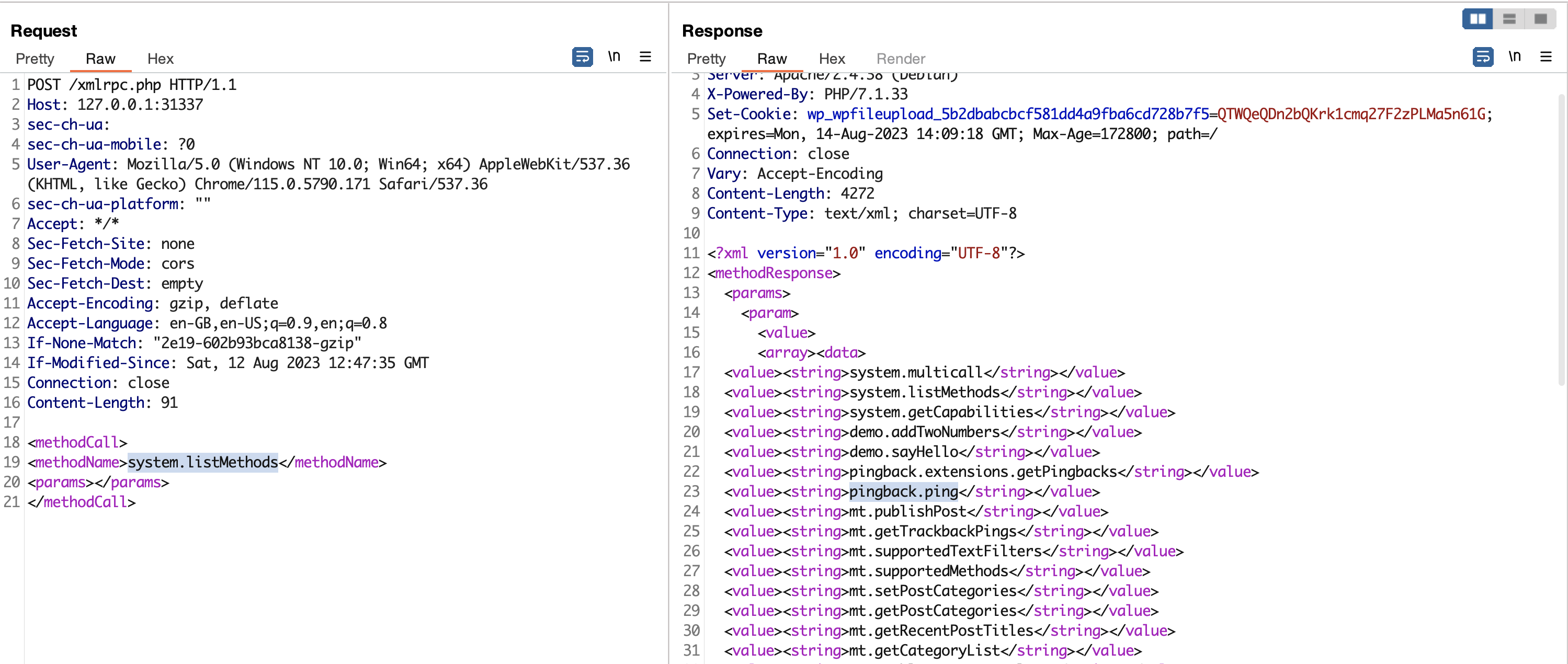This screenshot has width=1568, height=664.
Task: Click the methodResponse opening tag
Action: point(774,273)
